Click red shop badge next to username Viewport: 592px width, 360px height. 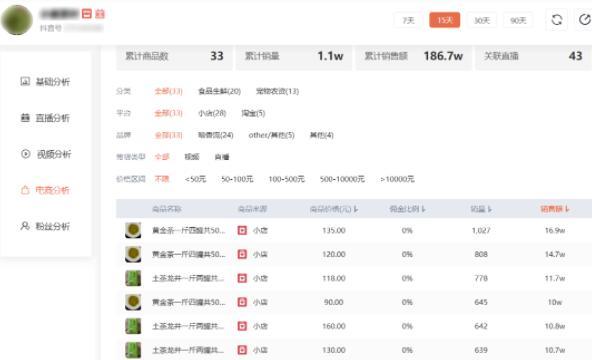(87, 14)
